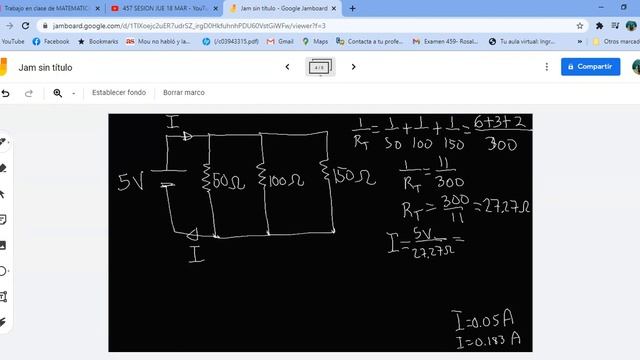Switch to the 457 SESION JUE 18 MAR YouTube tab
Screen dimensions: 640x360
coord(165,8)
